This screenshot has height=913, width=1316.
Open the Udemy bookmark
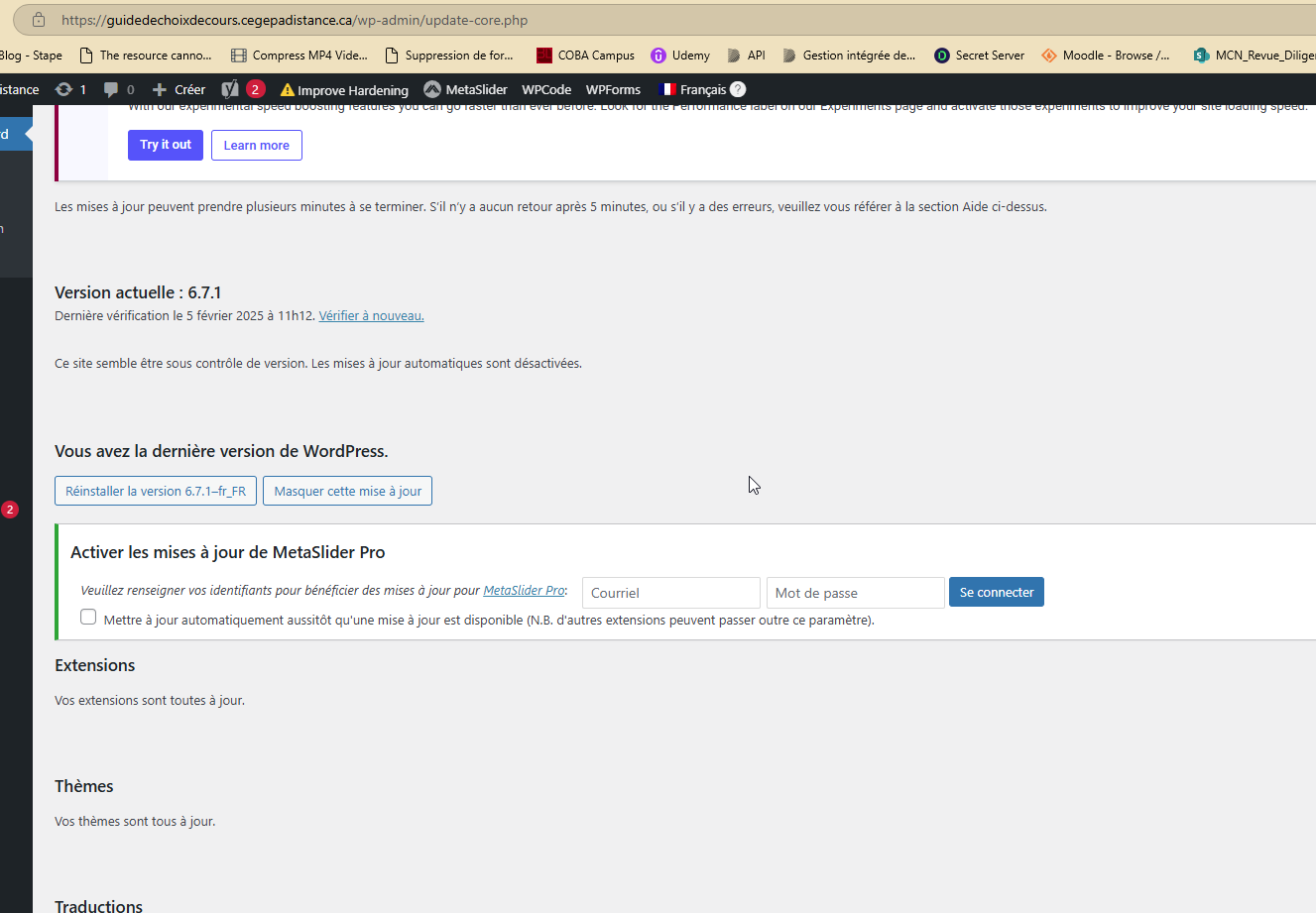tap(680, 56)
